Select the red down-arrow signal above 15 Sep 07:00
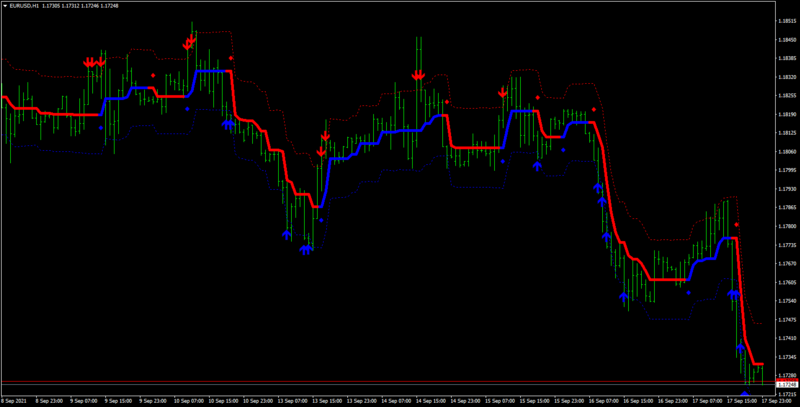Viewport: 800px width, 407px height. point(503,92)
